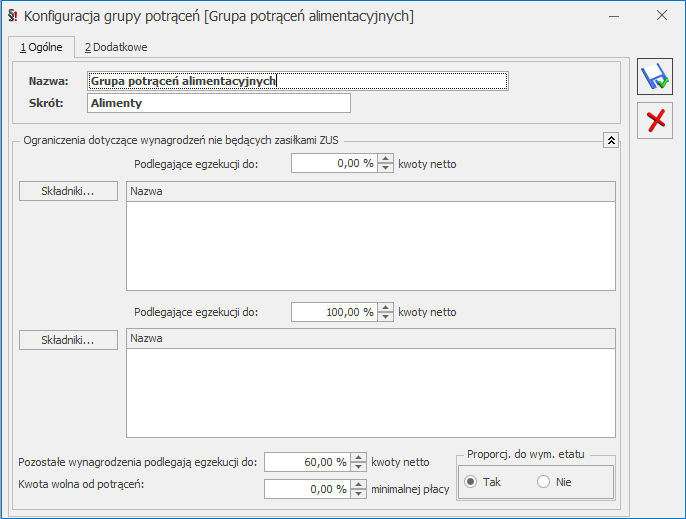Select the Nie radio button
Screen dimensions: 686x519
(544, 482)
